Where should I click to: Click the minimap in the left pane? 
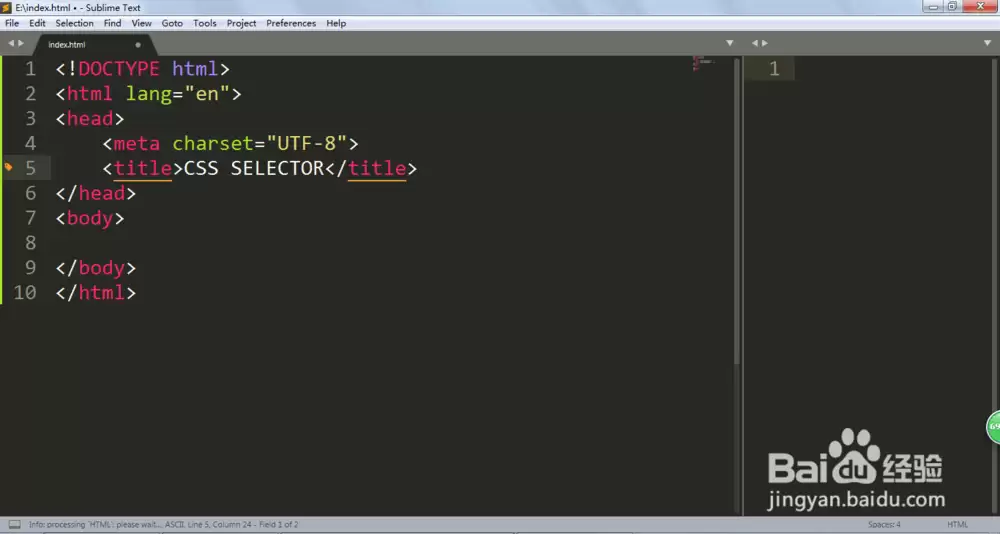703,64
